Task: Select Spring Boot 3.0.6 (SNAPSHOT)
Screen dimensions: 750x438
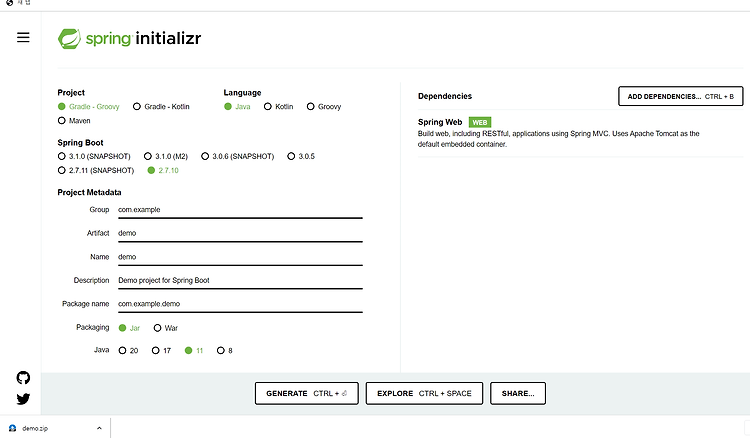Action: [x=238, y=156]
